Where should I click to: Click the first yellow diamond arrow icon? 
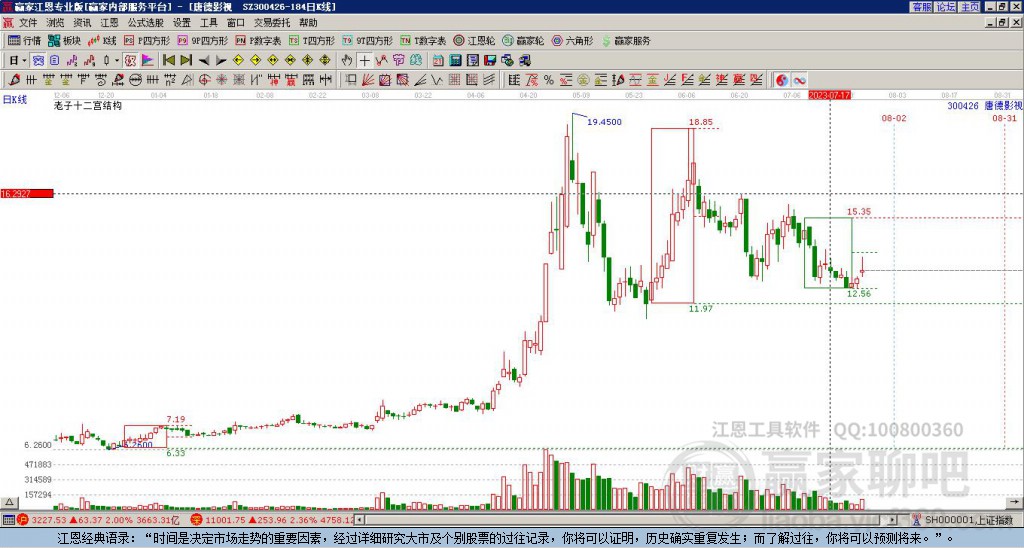point(238,61)
